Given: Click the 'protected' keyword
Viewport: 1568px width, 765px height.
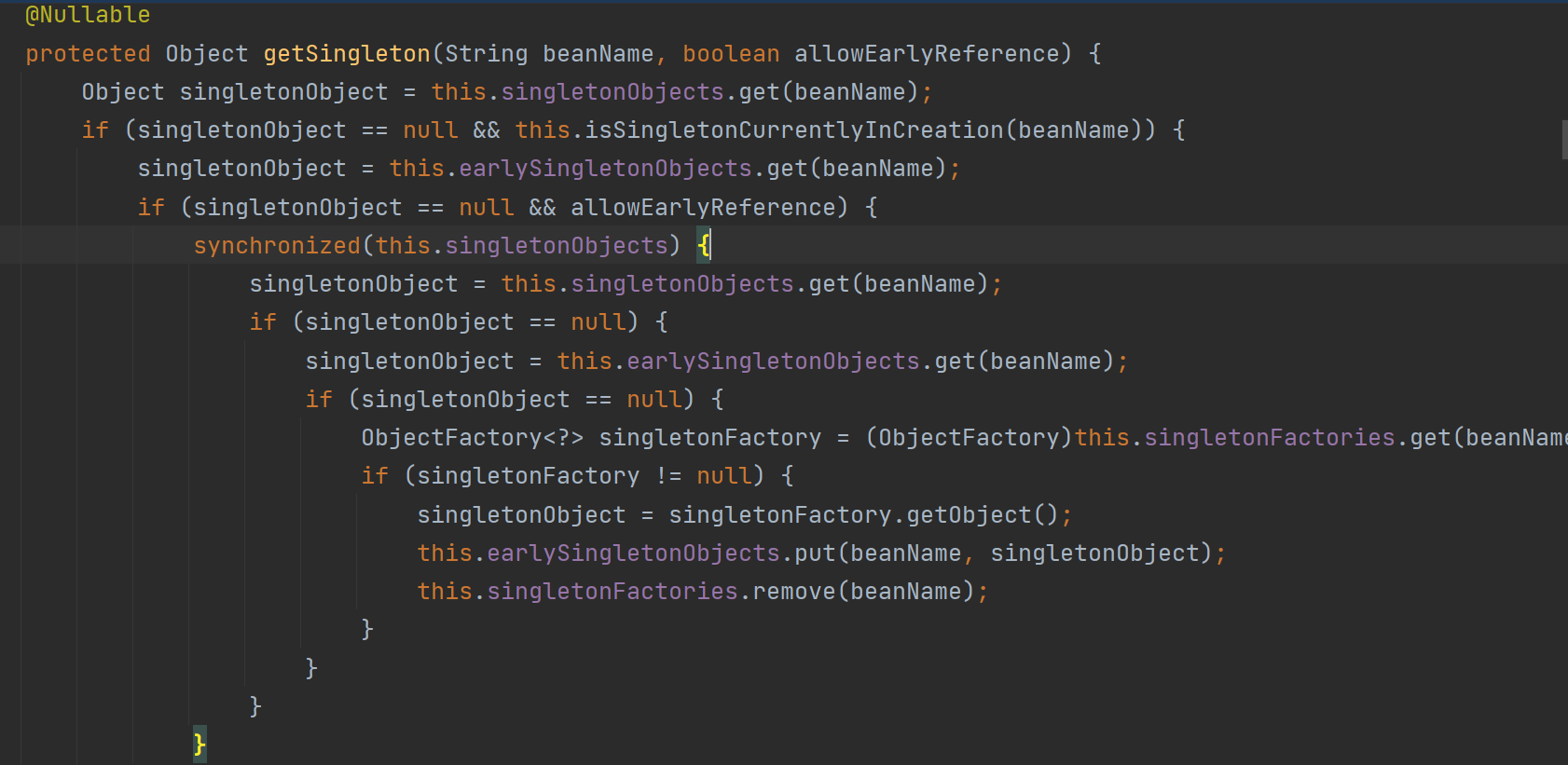Looking at the screenshot, I should pos(88,54).
